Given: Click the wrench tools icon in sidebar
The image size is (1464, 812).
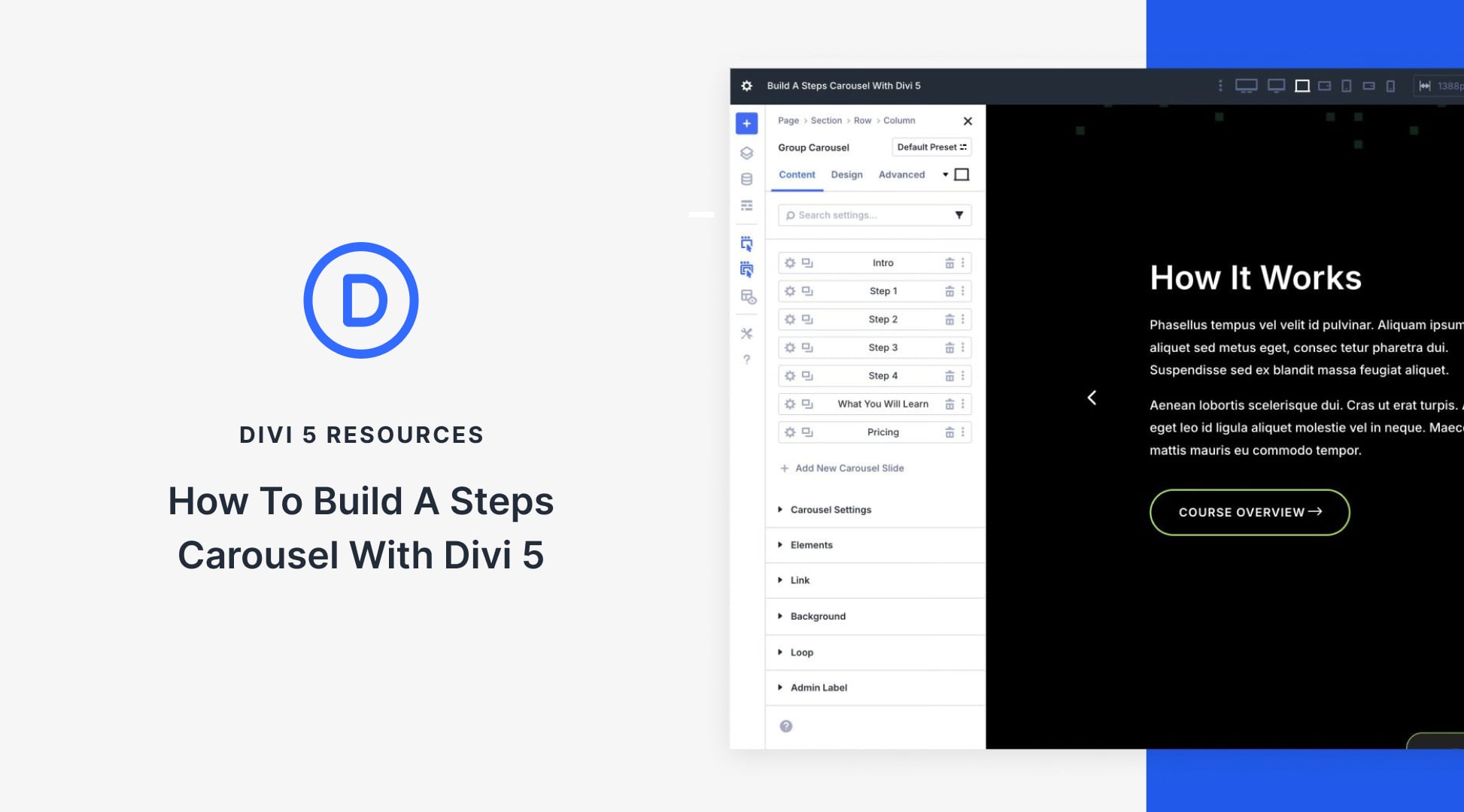Looking at the screenshot, I should click(746, 333).
